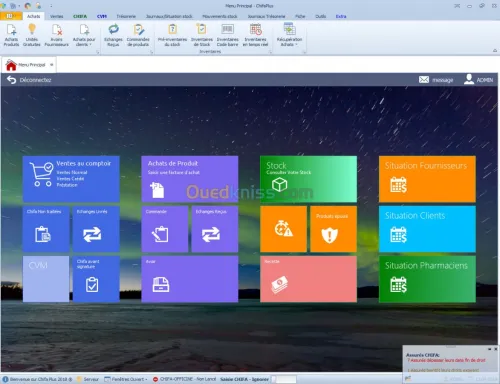500x384 pixels.
Task: Open the Stock tile with the cube icon
Action: point(308,179)
